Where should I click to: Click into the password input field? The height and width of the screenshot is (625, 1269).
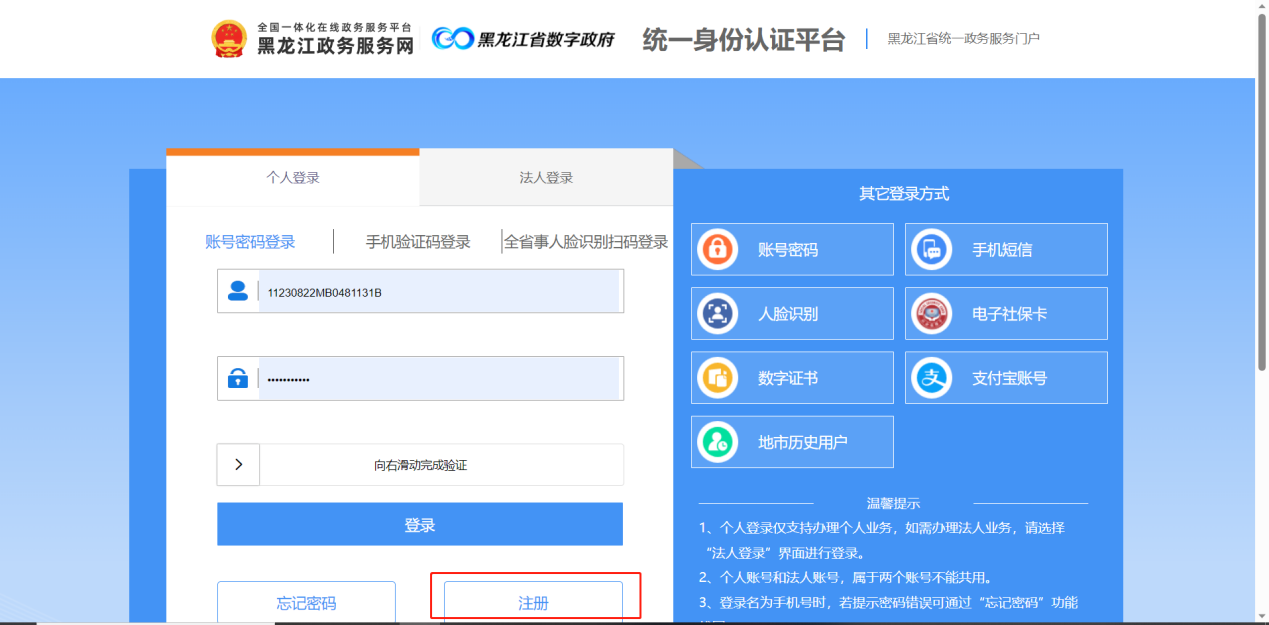438,379
